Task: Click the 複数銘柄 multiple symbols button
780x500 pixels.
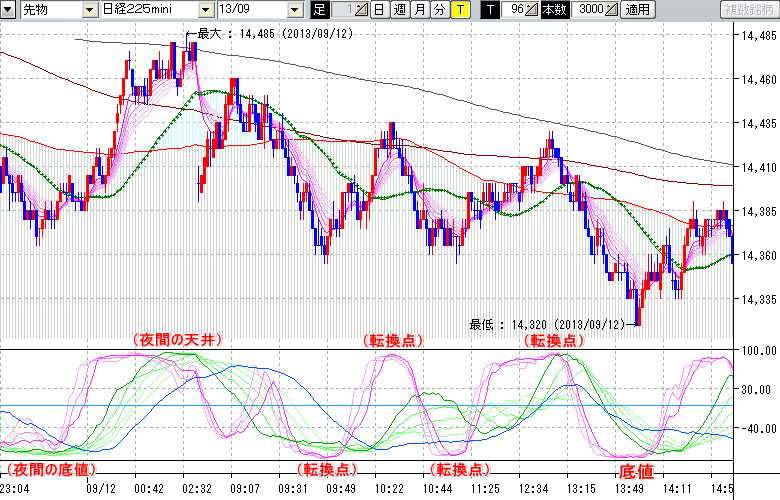Action: click(x=748, y=10)
